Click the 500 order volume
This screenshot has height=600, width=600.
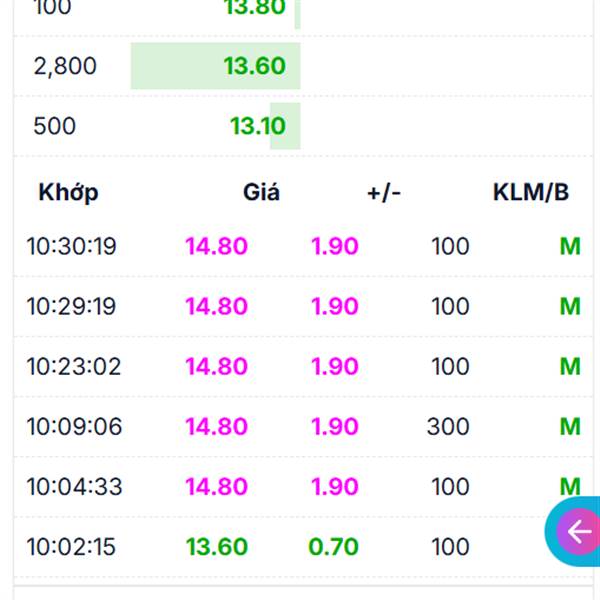pos(54,126)
